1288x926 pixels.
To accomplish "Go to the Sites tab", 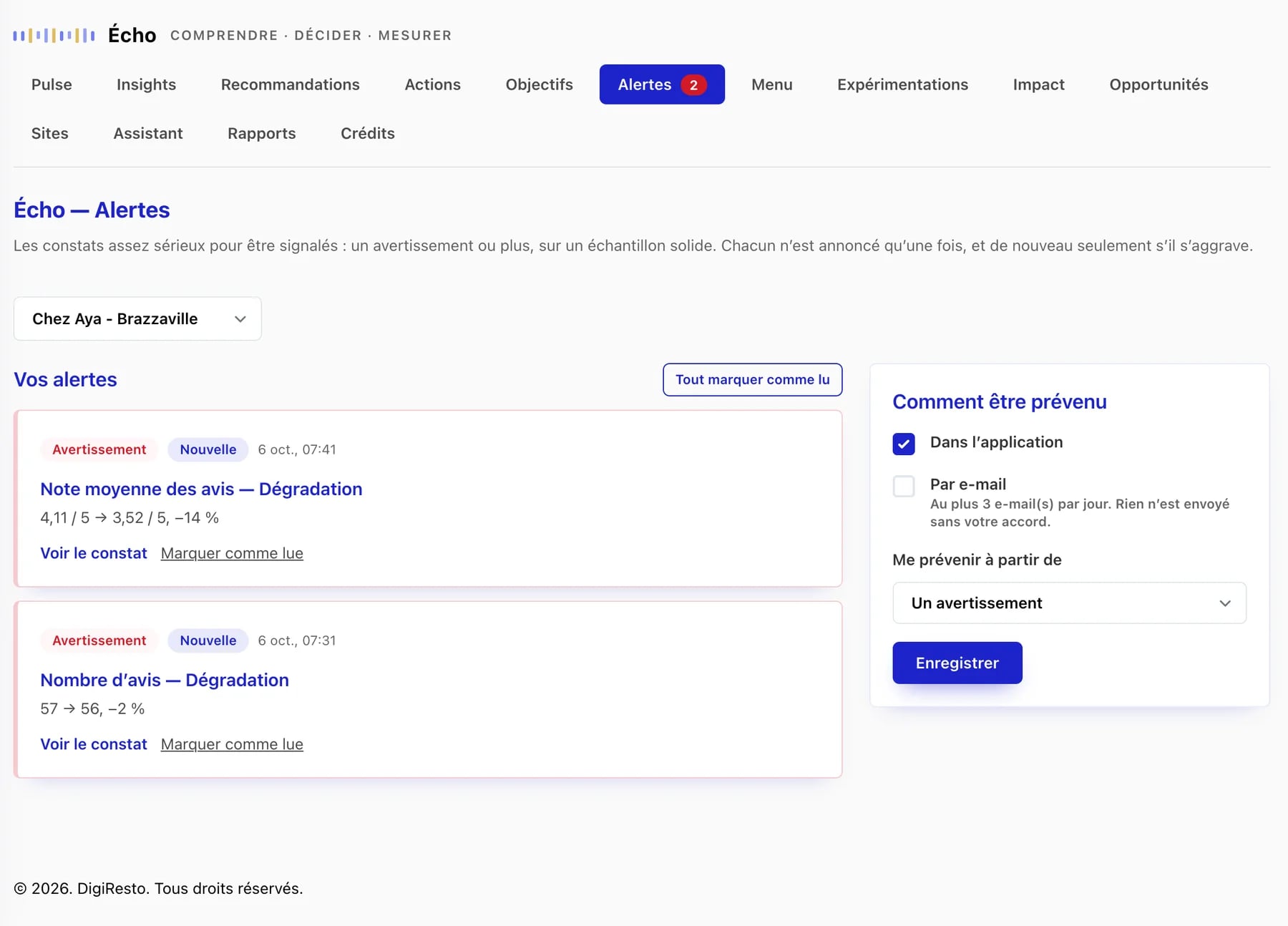I will [x=50, y=133].
